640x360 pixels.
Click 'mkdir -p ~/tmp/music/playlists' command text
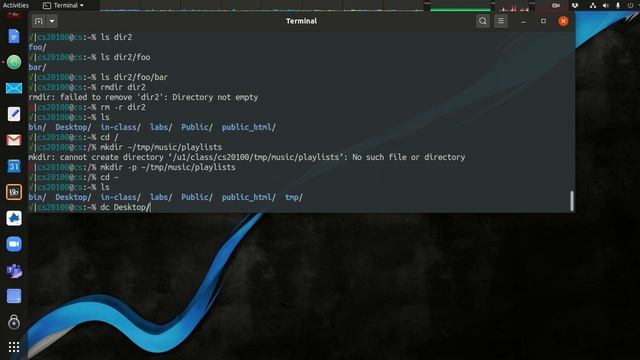pos(168,167)
